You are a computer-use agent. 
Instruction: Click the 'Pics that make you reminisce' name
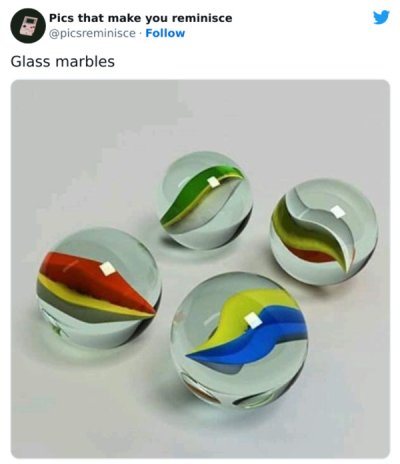(141, 18)
